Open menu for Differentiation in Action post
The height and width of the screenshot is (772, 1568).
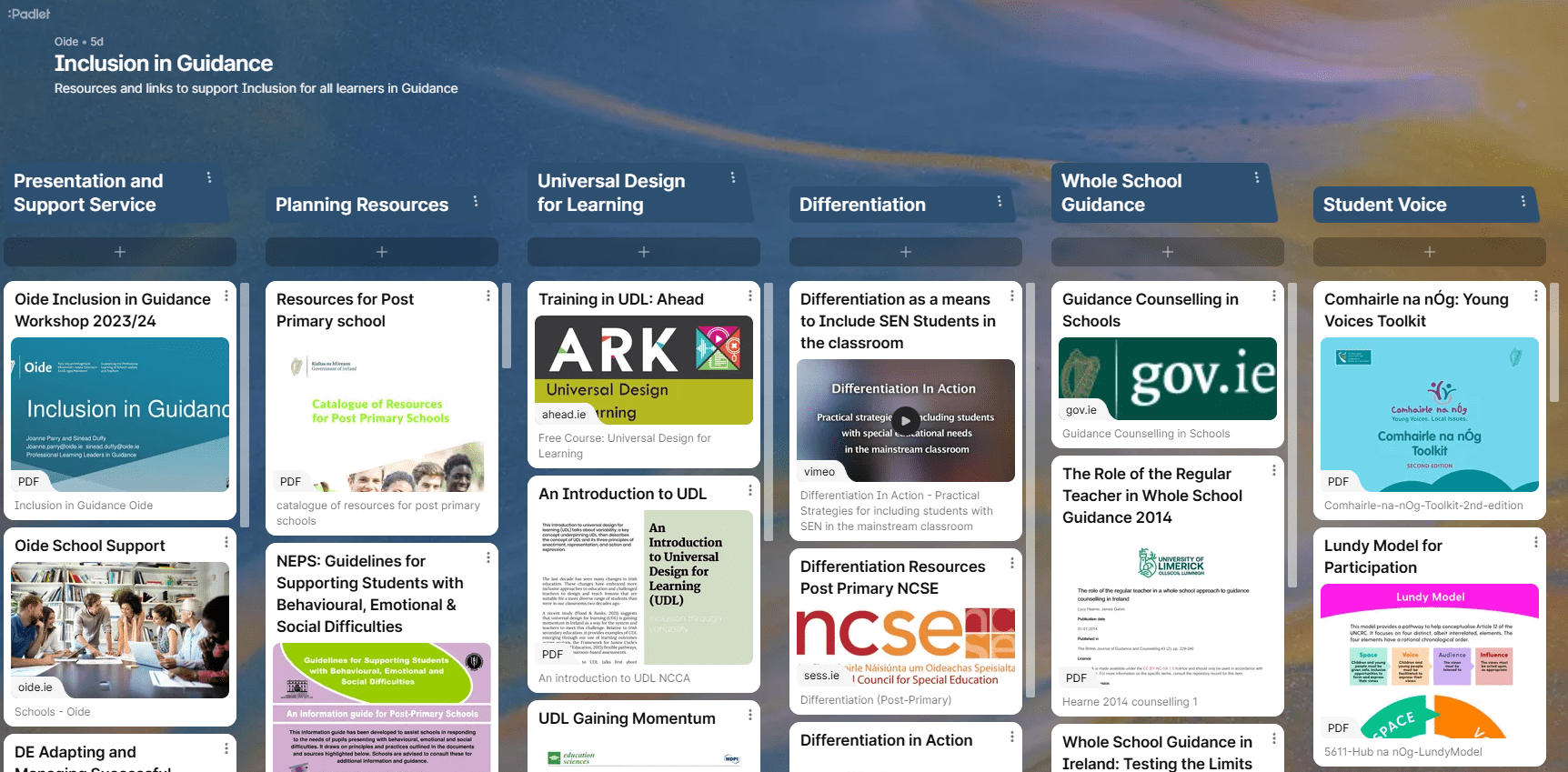click(1012, 737)
